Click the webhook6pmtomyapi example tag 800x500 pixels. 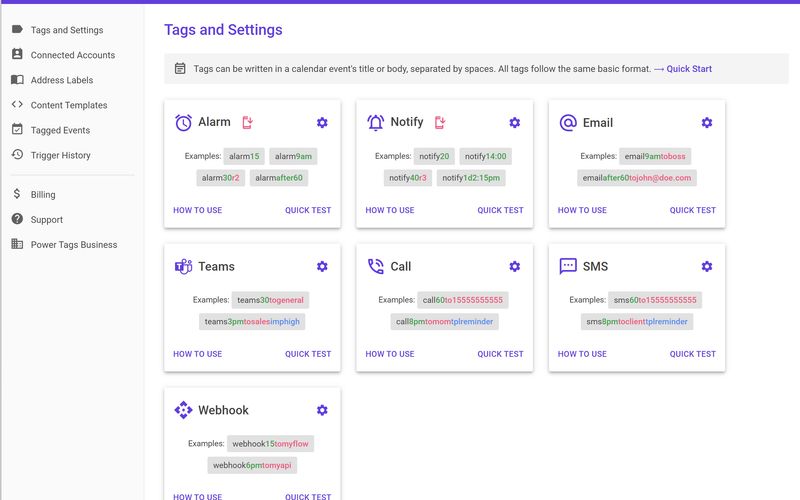[252, 465]
